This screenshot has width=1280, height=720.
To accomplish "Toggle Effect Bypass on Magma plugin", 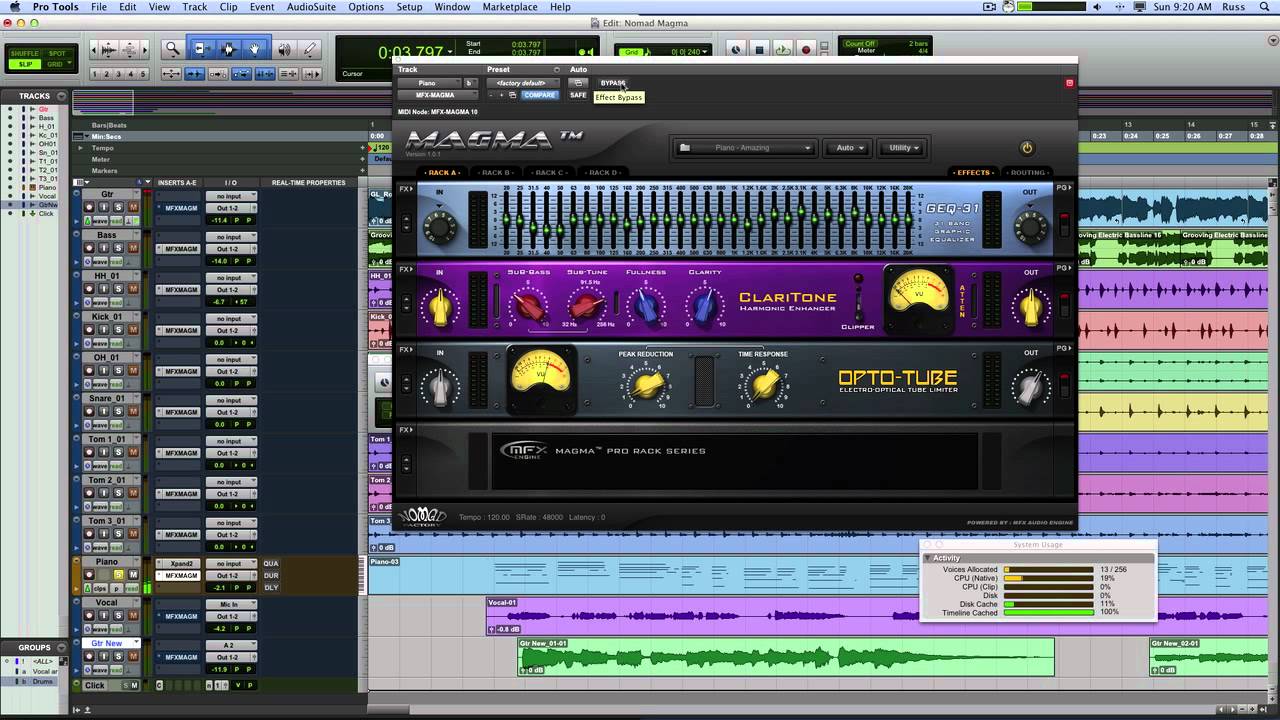I will (612, 83).
